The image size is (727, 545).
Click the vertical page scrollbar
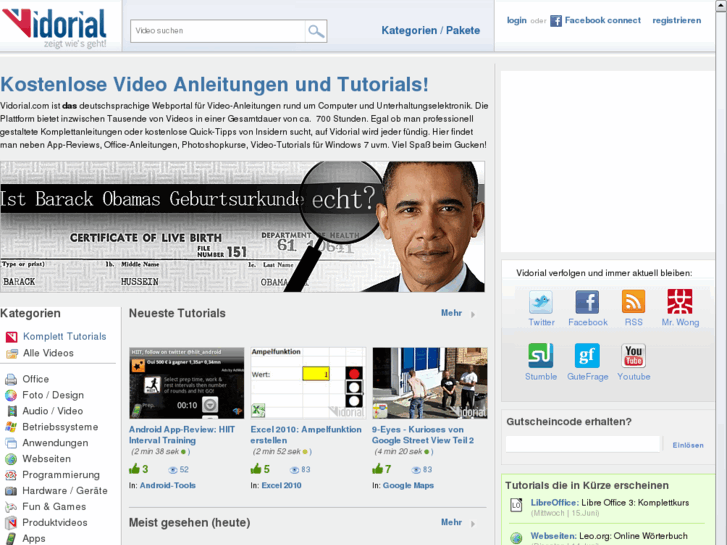[x=721, y=272]
